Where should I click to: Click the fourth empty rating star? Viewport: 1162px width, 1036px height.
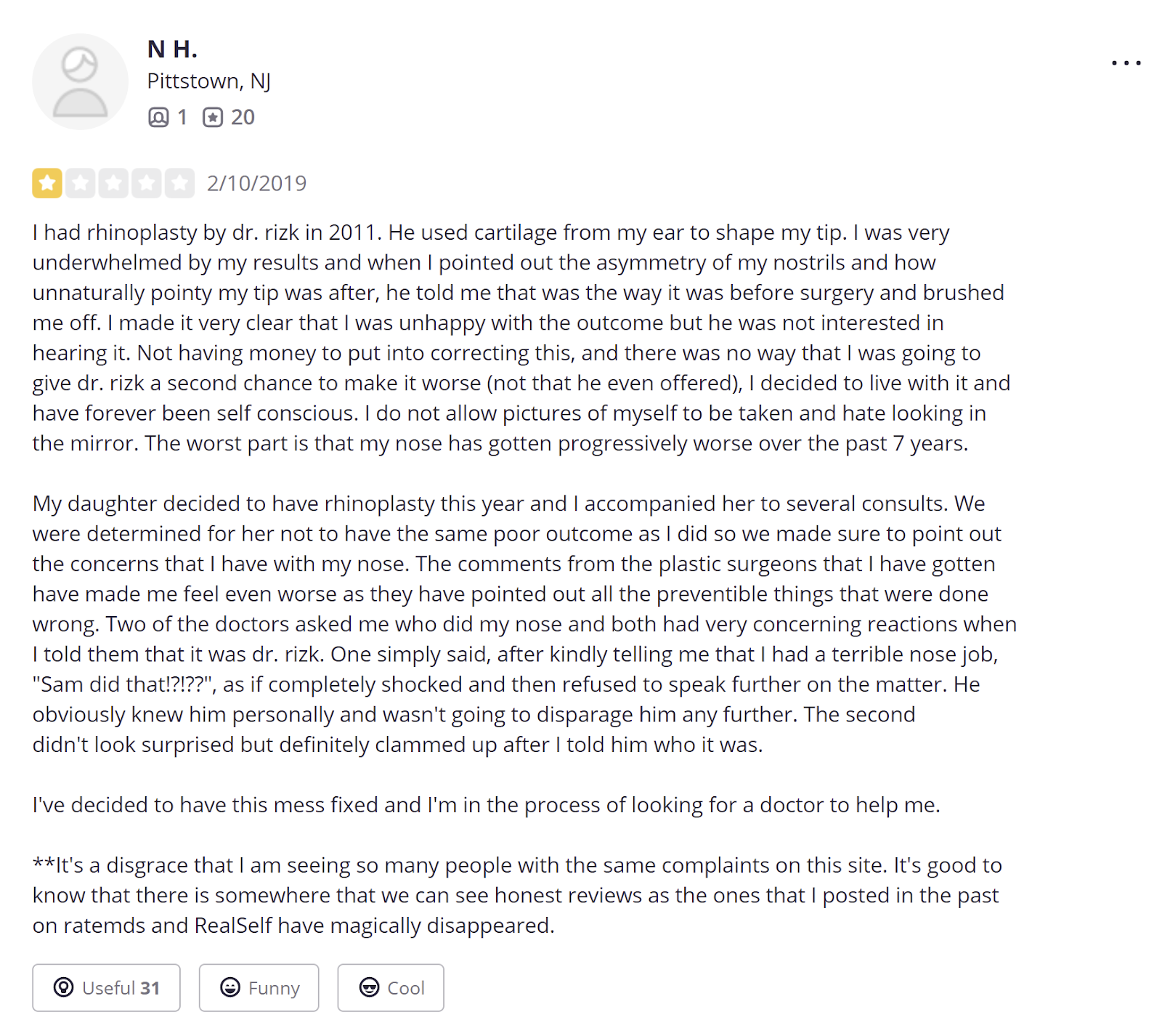click(147, 183)
